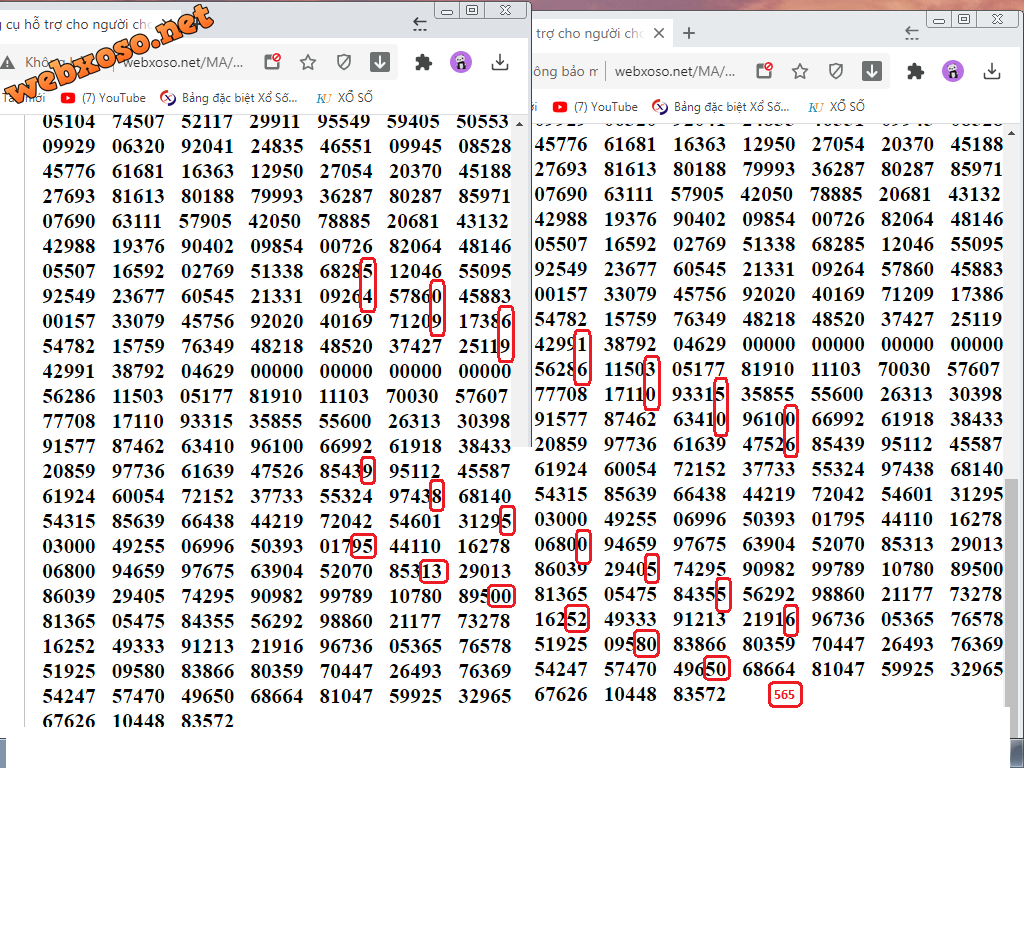Click the pop-up blocked icon in the right address bar

click(x=764, y=71)
